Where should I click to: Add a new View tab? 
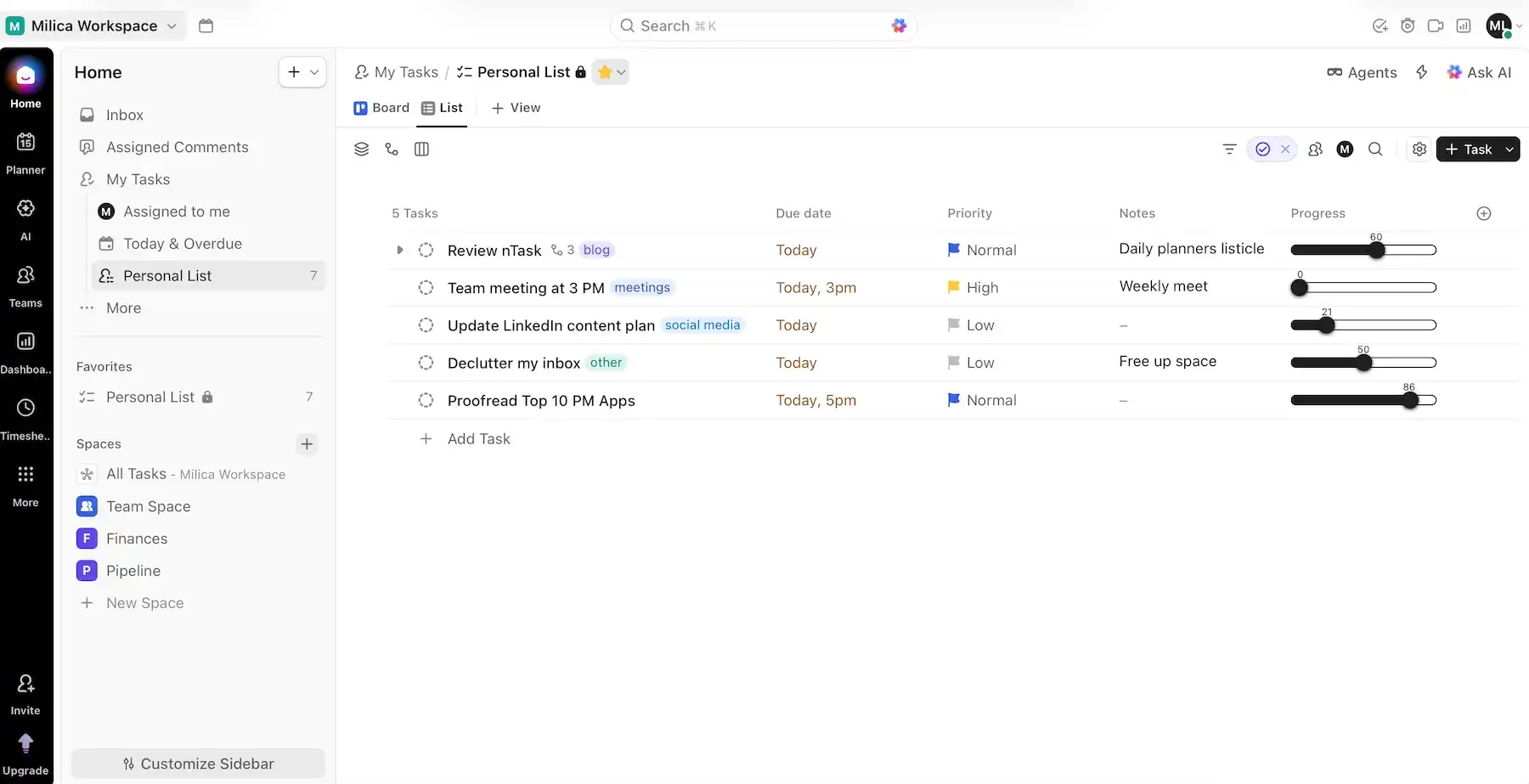[x=516, y=108]
